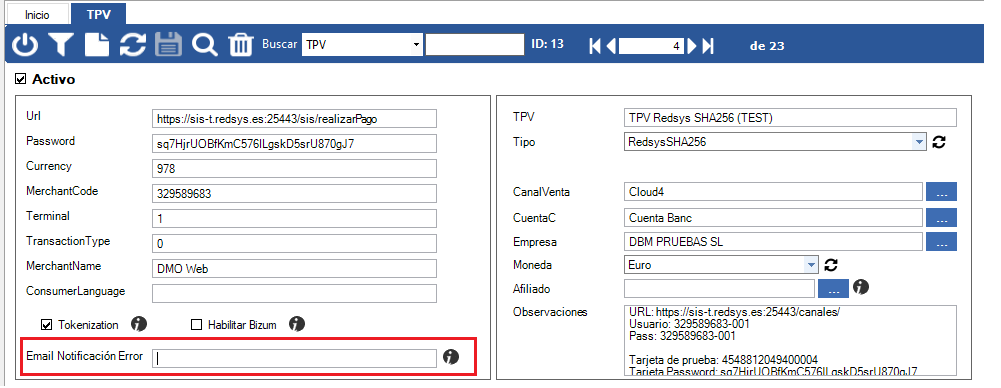Viewport: 1001px width, 388px height.
Task: Click inside the Observaciones text area
Action: tap(790, 340)
